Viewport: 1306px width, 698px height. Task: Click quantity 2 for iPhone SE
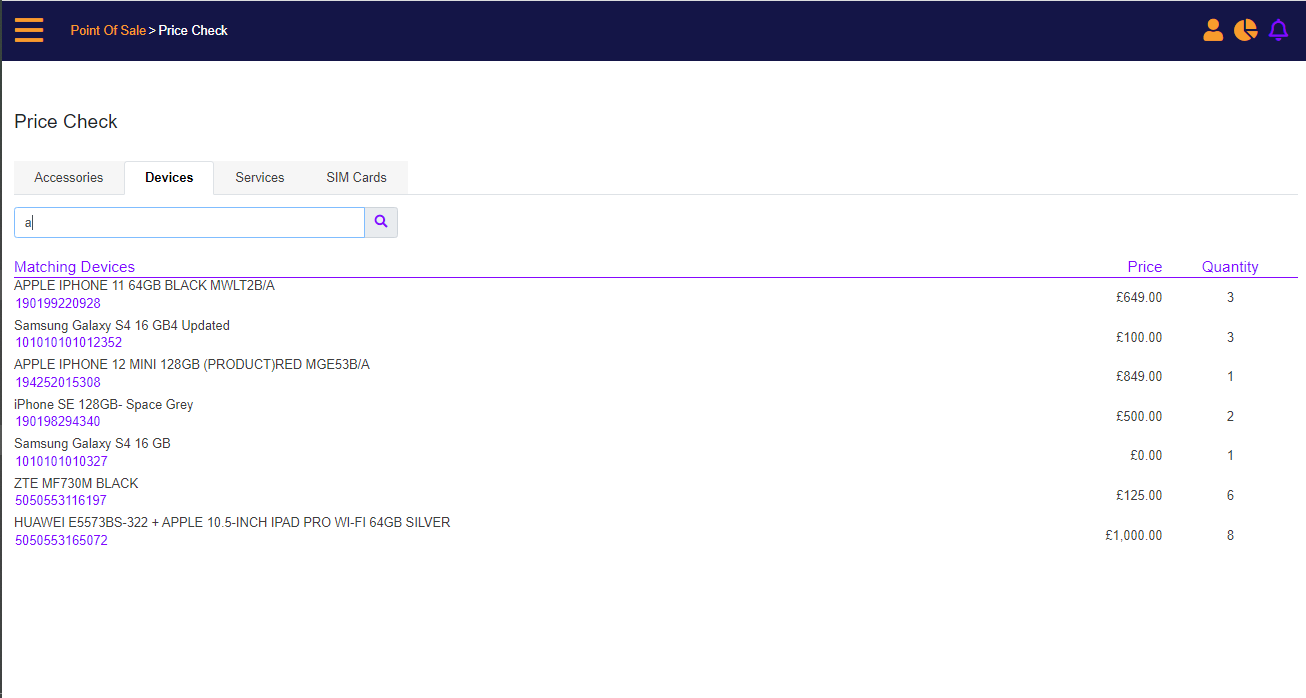tap(1230, 416)
